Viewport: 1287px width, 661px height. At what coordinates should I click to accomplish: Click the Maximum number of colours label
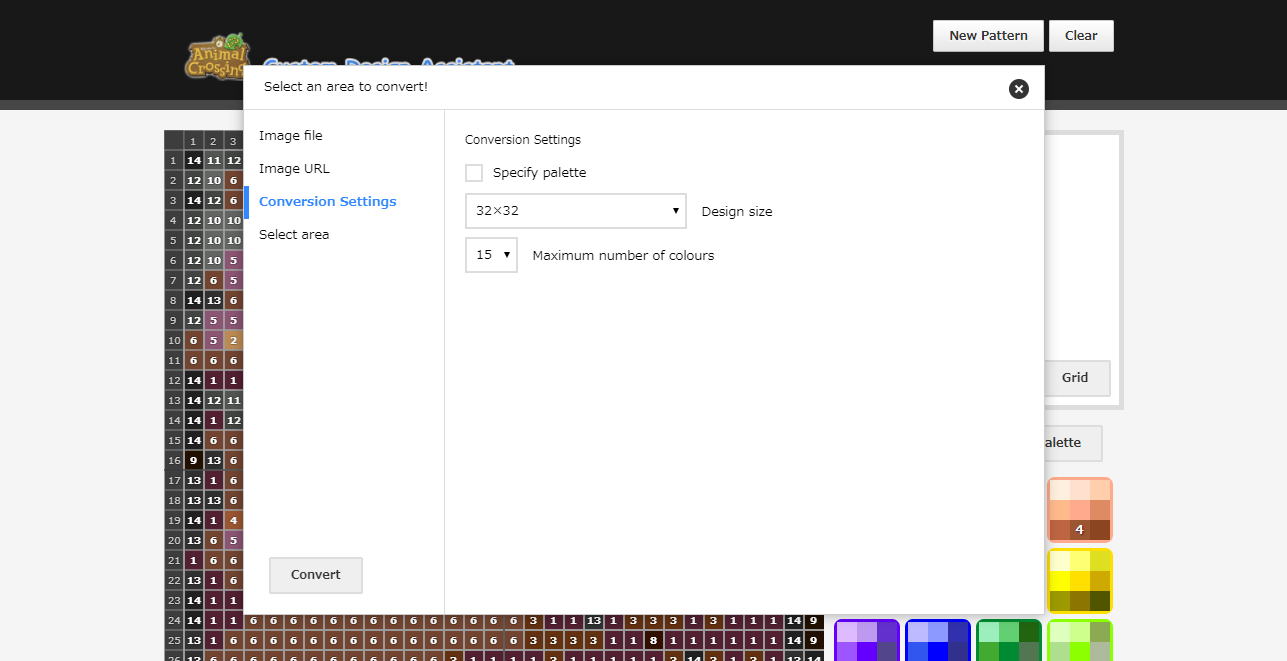pos(623,255)
